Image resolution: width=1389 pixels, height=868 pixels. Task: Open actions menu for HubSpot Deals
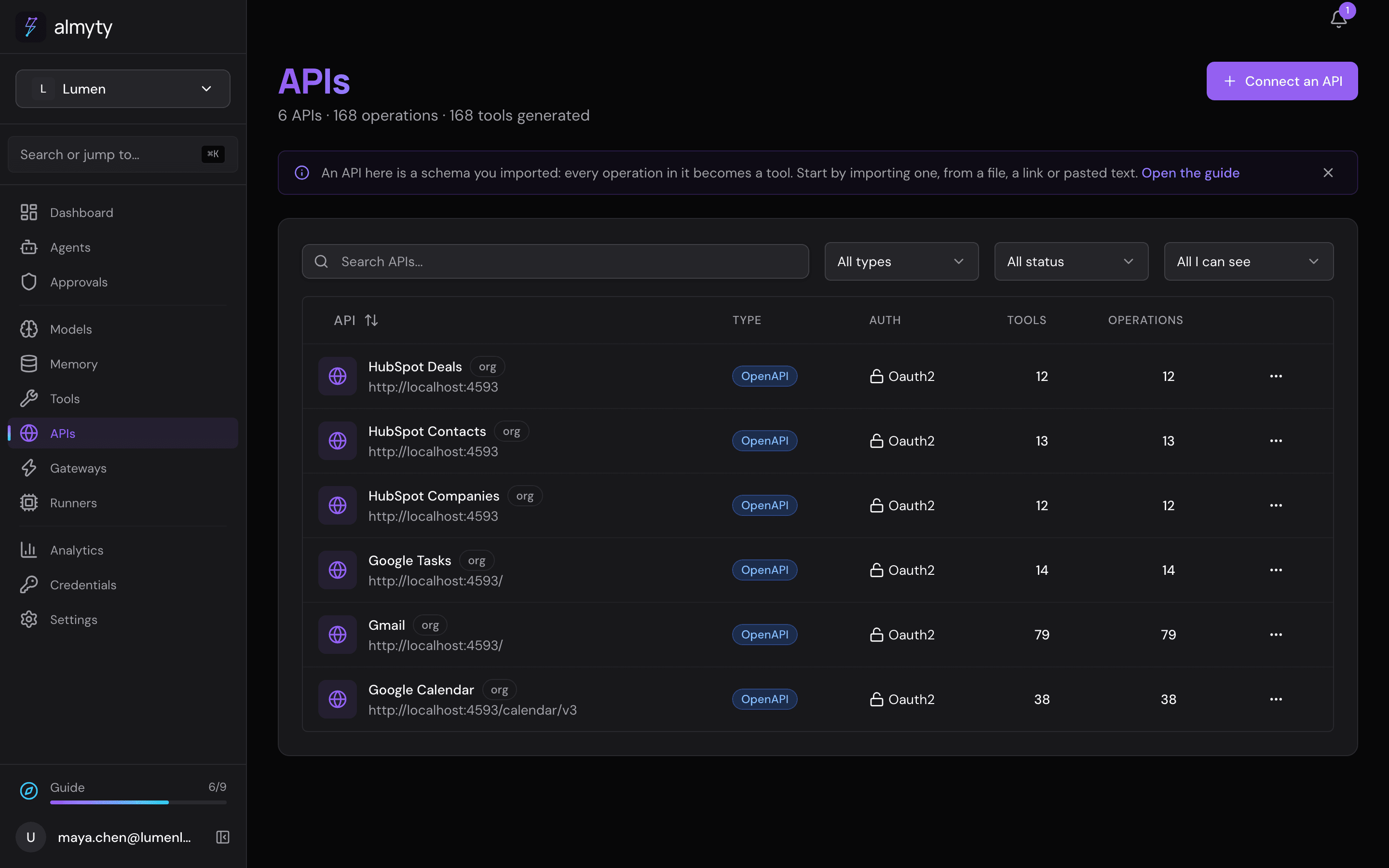click(1275, 376)
